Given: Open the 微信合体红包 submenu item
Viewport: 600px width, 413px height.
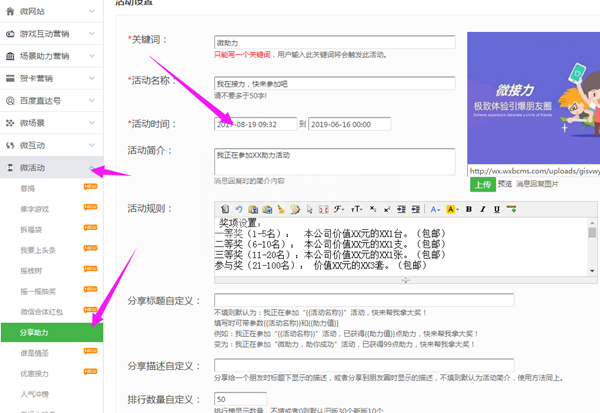Looking at the screenshot, I should point(41,312).
